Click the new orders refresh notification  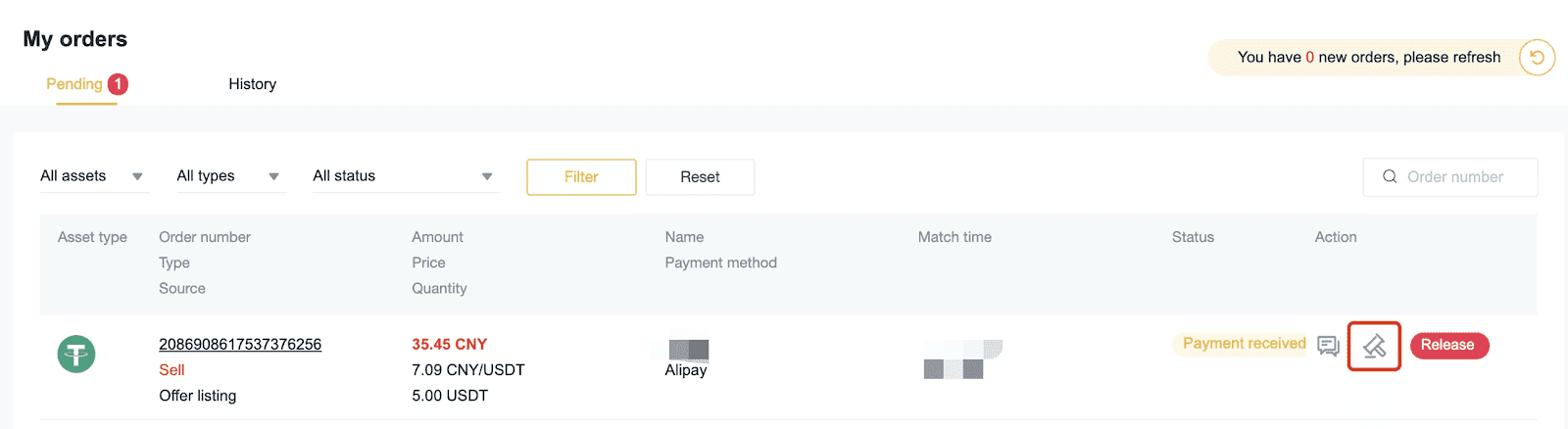(1369, 57)
